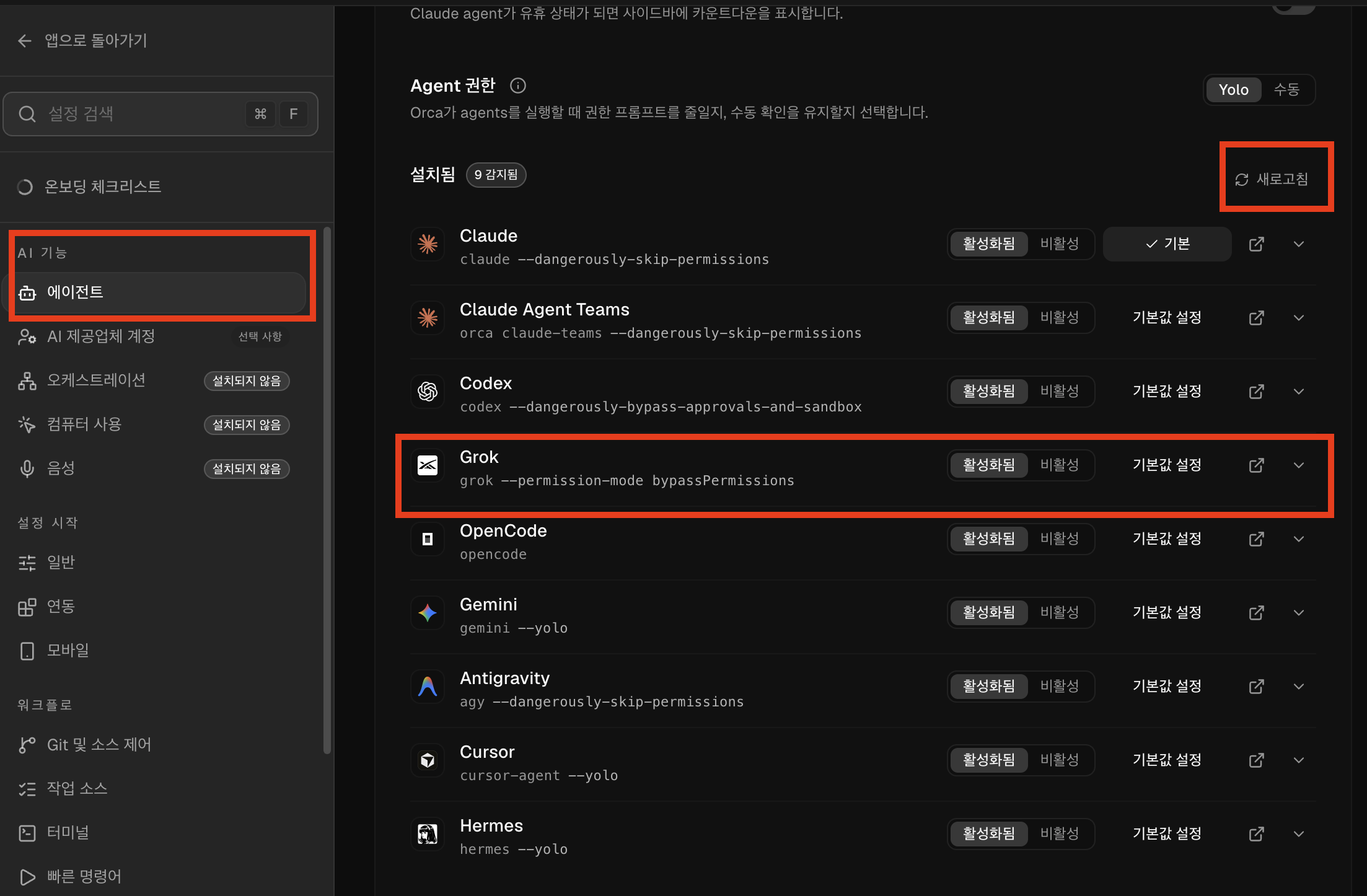The width and height of the screenshot is (1367, 896).
Task: Open 컴퓨터 사용 settings
Action: coord(155,424)
